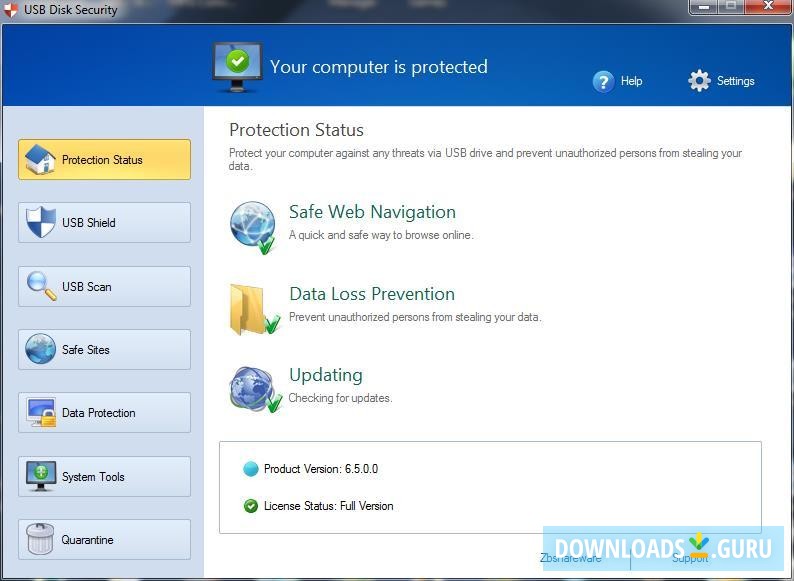
Task: Click the house icon on Protection Status
Action: (x=40, y=160)
